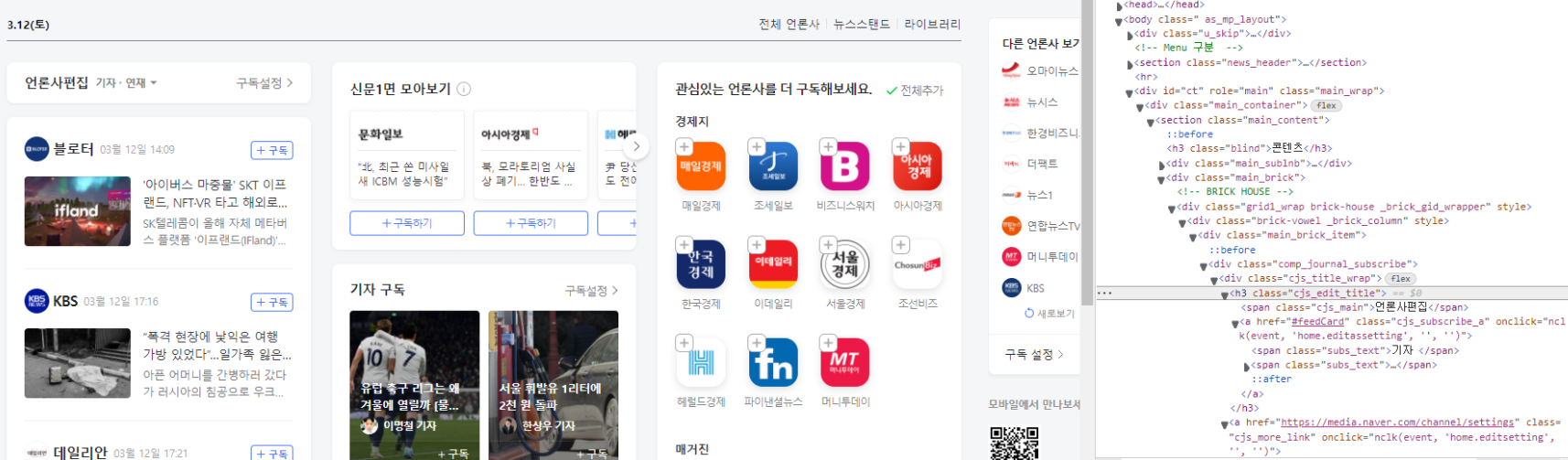This screenshot has width=1568, height=460.
Task: Click the 블로터 logo in 언론사편집
Action: [x=37, y=149]
